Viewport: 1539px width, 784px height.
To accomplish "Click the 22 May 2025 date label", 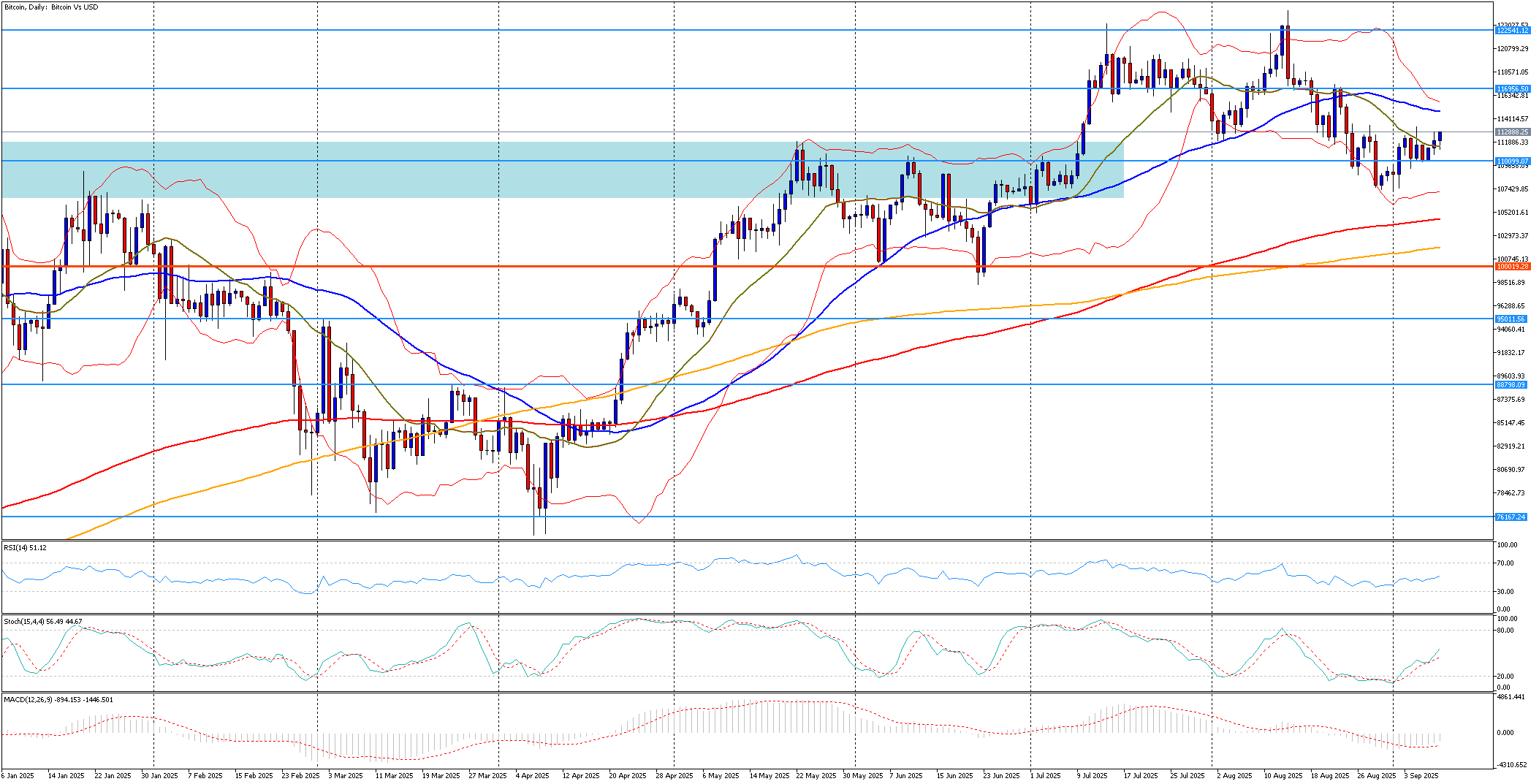I will click(816, 776).
